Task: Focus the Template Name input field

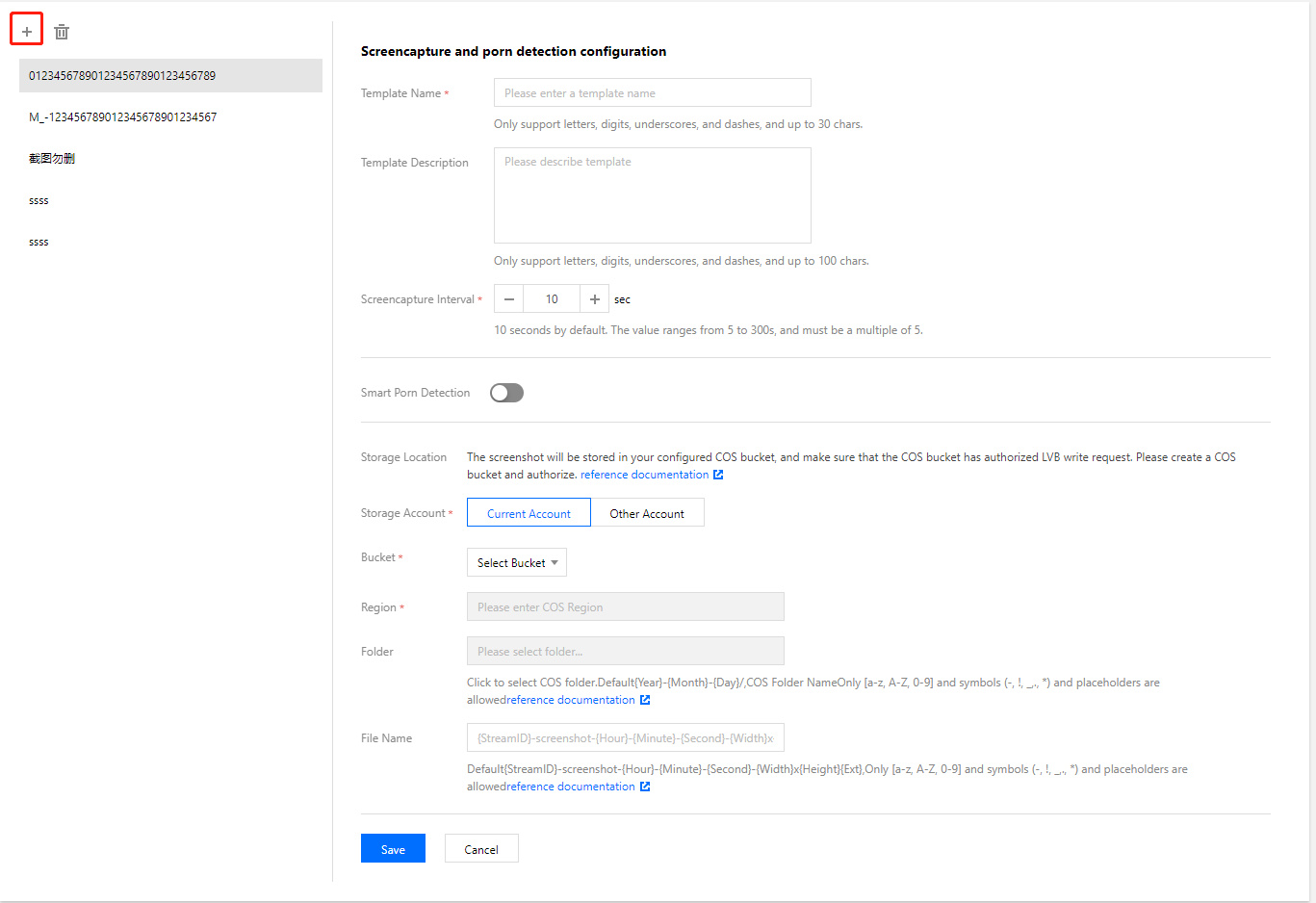Action: [653, 92]
